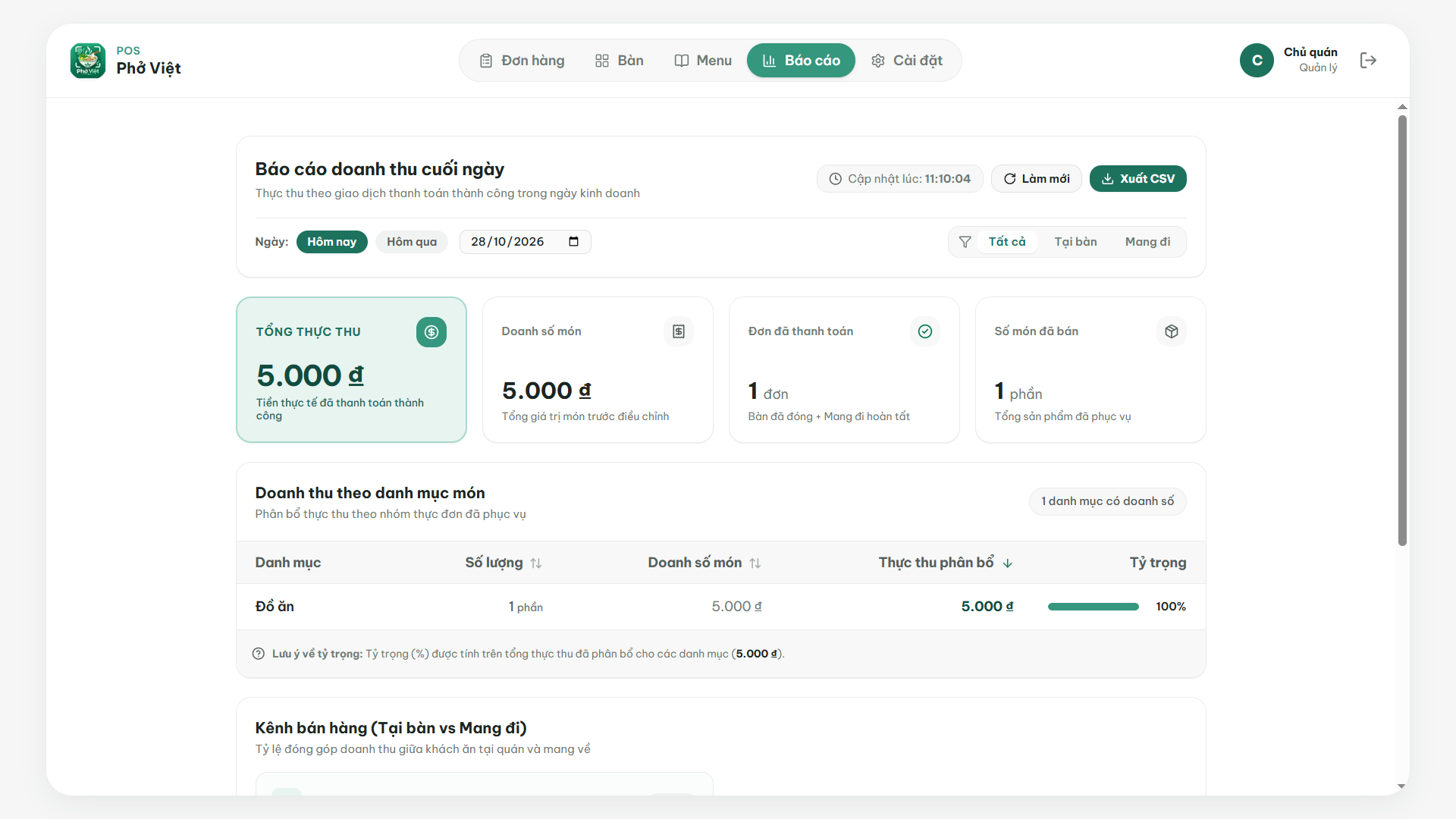The height and width of the screenshot is (819, 1456).
Task: Click the Phở Việt logo icon
Action: (x=88, y=61)
